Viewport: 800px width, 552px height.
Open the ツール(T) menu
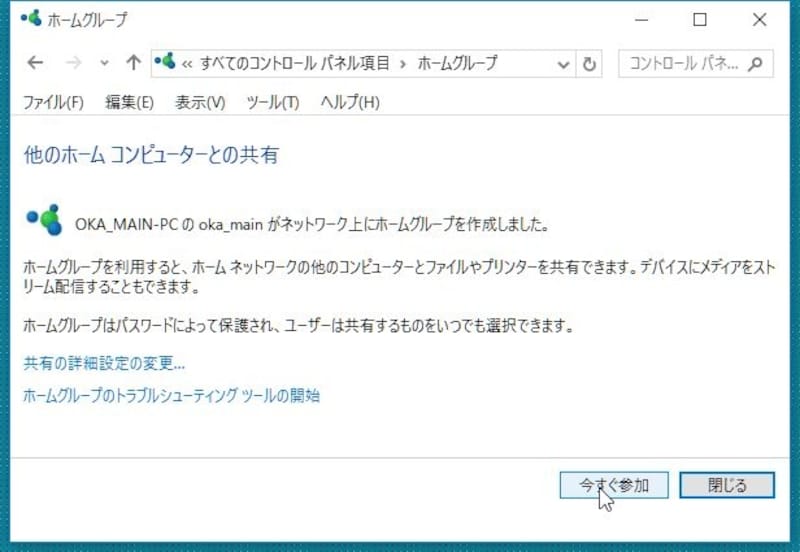[x=272, y=102]
